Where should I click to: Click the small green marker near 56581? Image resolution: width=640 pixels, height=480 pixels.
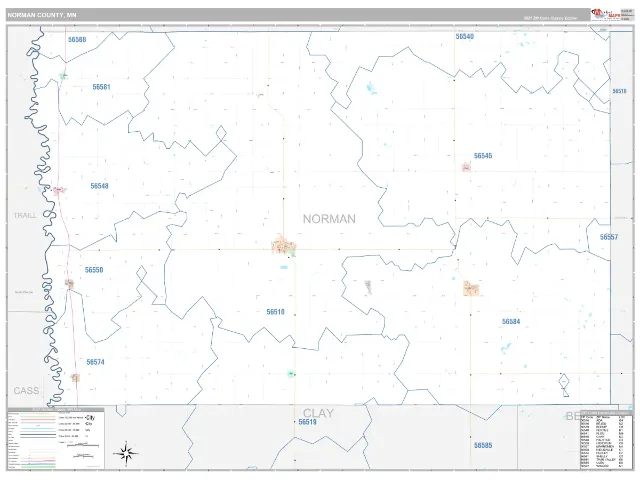[63, 76]
